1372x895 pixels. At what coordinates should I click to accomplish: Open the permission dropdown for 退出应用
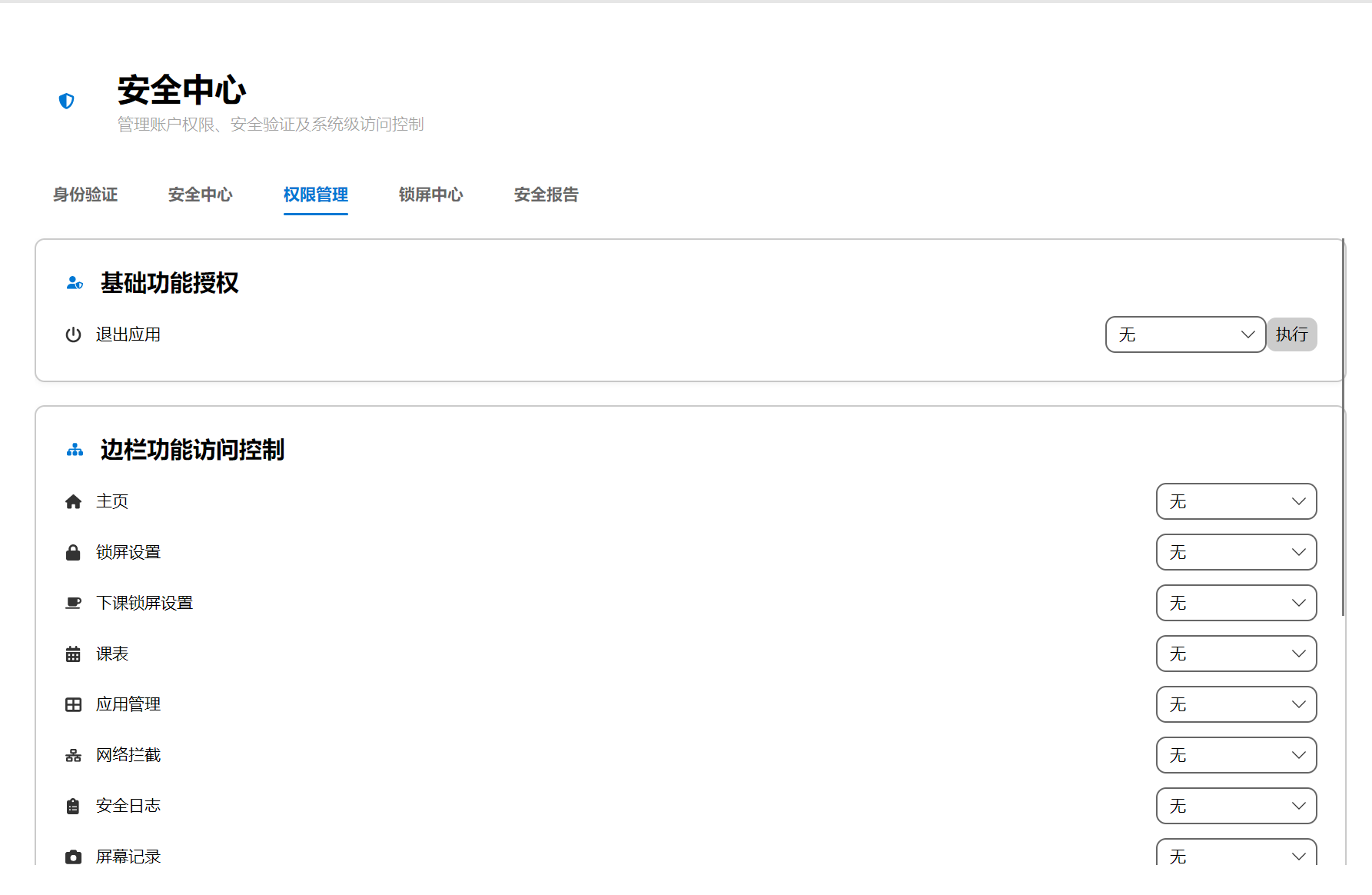click(1184, 334)
